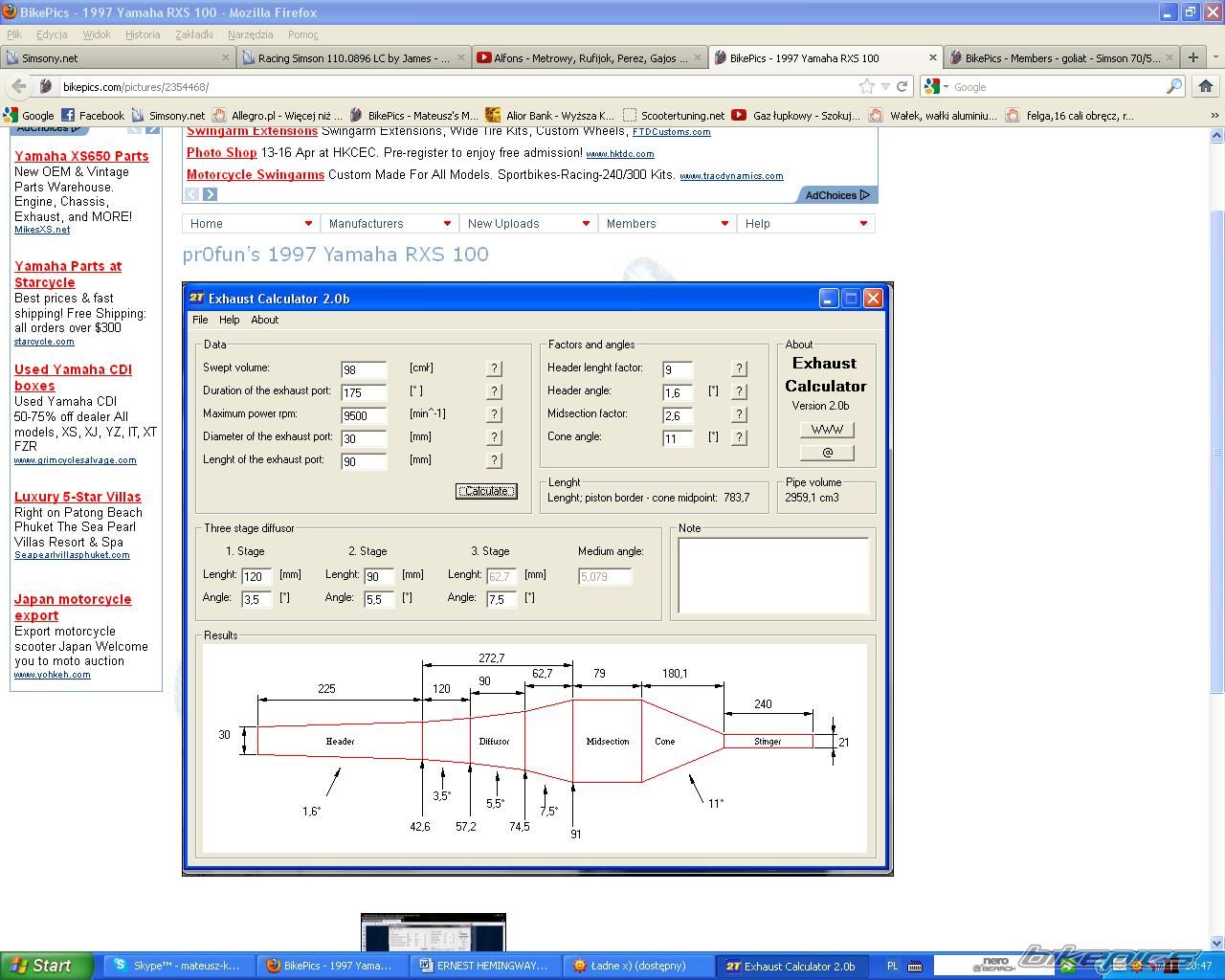Click help button for Header lenght factor

(739, 368)
